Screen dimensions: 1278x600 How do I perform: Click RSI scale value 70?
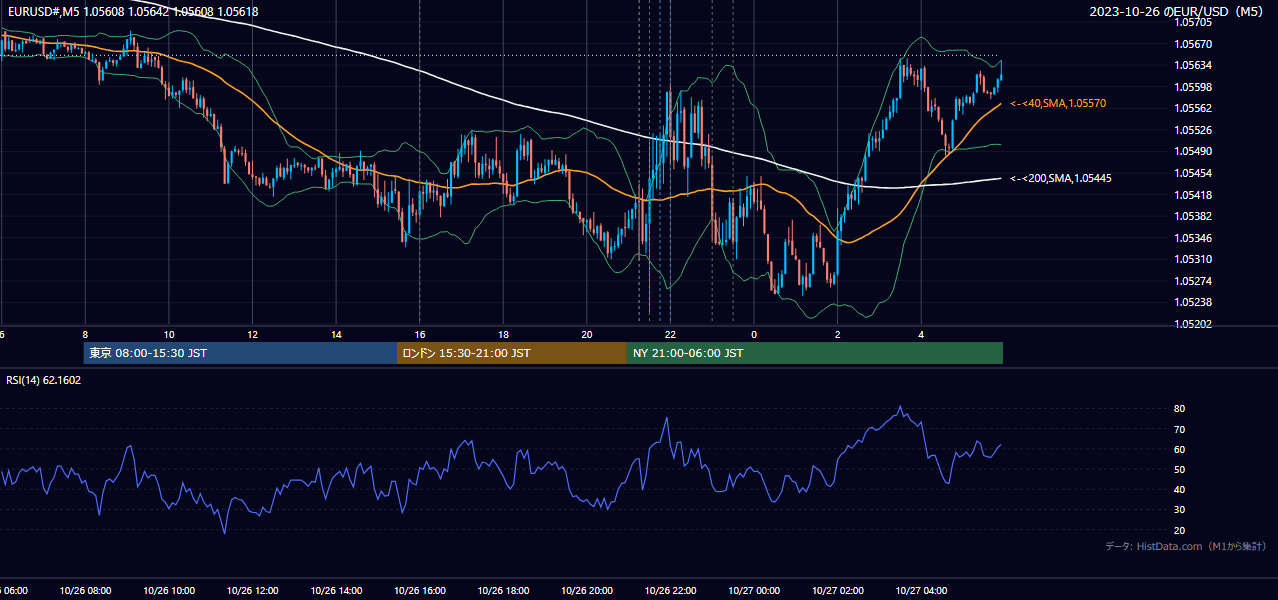(1179, 429)
